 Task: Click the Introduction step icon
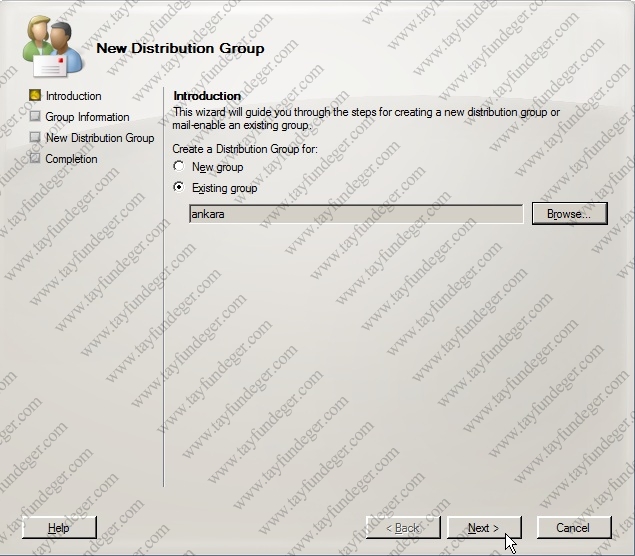(x=35, y=95)
